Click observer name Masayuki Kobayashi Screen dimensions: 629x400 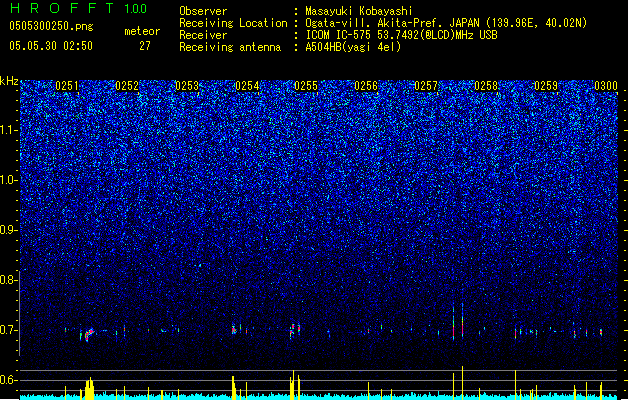(359, 11)
